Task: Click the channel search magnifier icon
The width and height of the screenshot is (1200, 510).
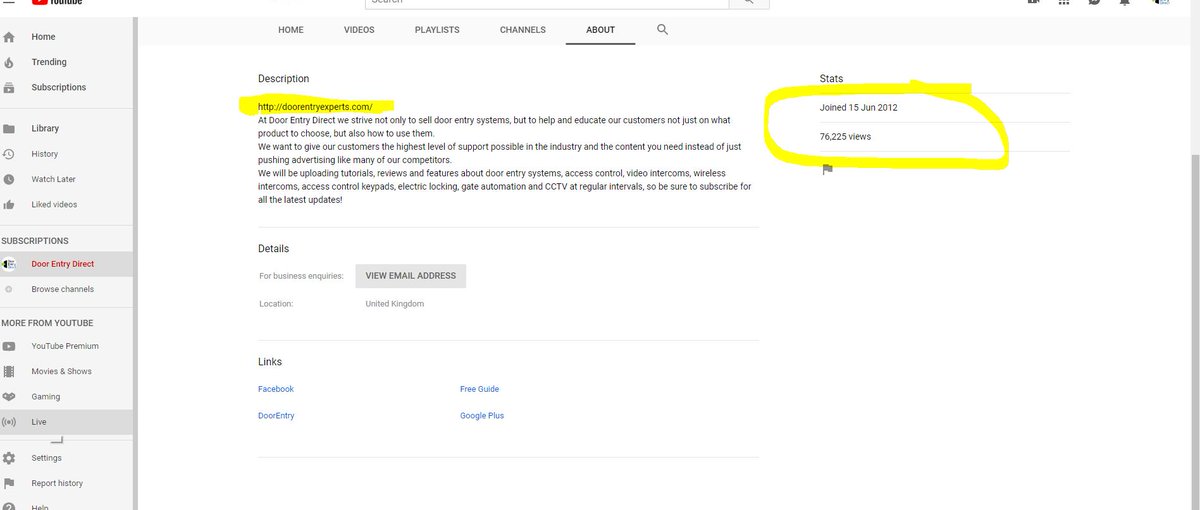Action: click(662, 30)
